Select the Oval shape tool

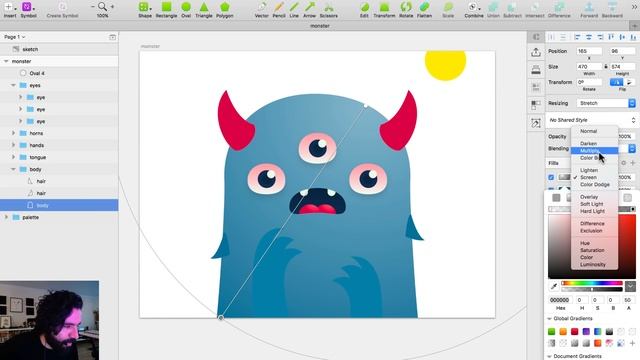(186, 10)
